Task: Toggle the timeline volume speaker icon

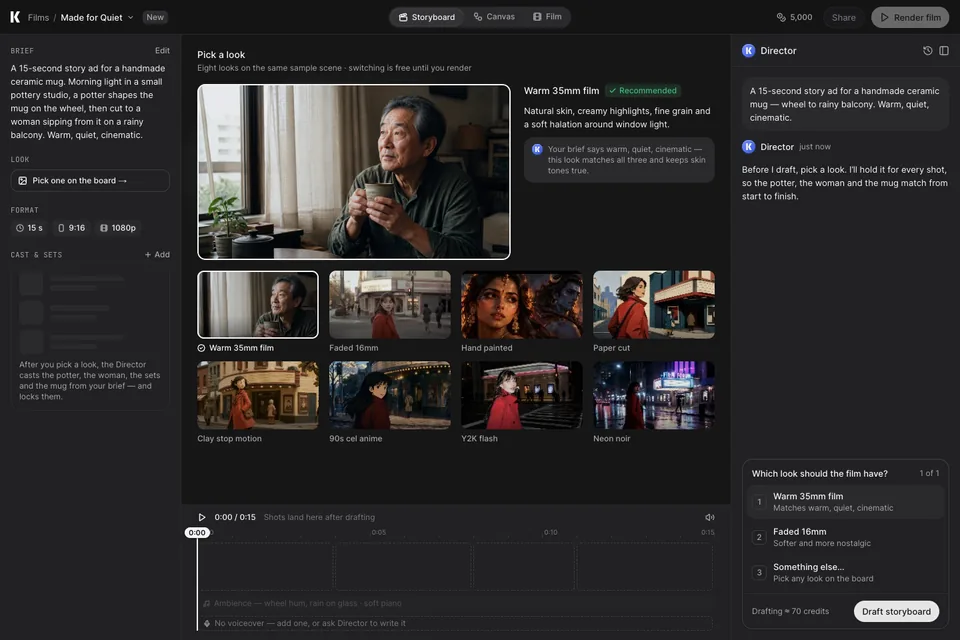Action: (x=710, y=518)
